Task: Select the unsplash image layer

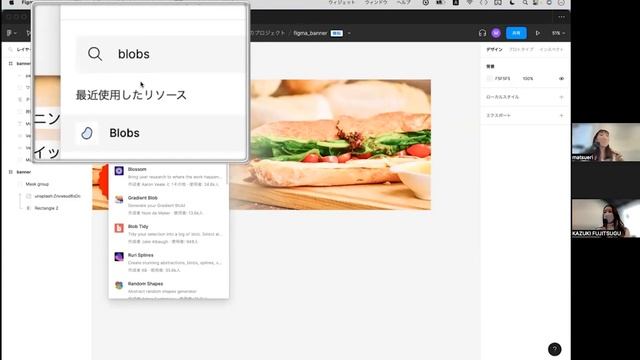Action: point(58,196)
